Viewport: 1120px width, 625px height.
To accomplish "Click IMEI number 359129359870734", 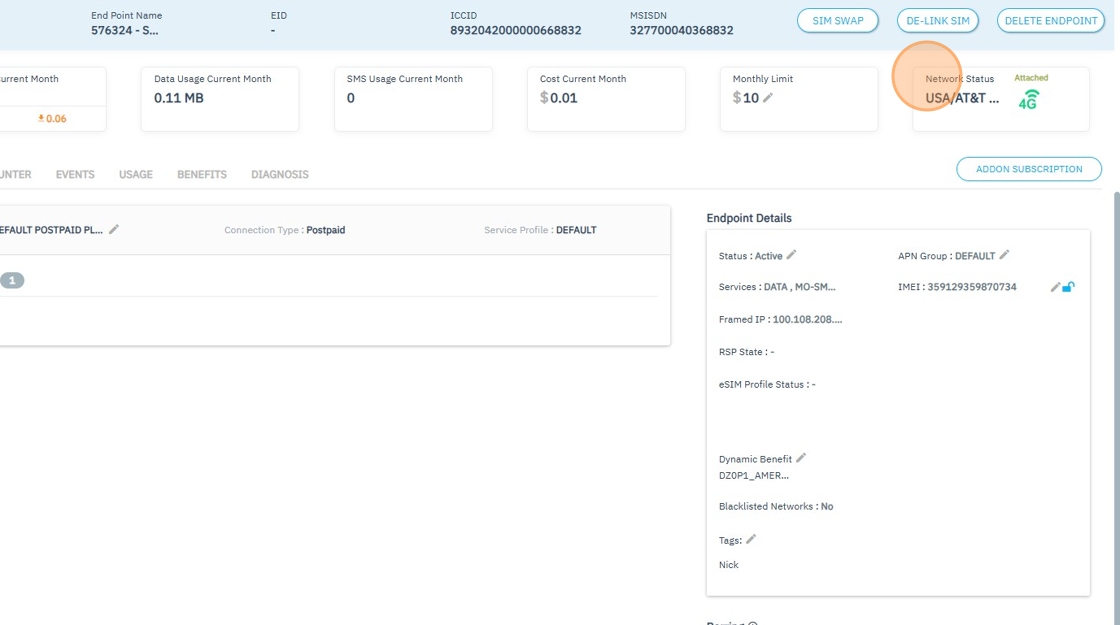I will pyautogui.click(x=971, y=287).
